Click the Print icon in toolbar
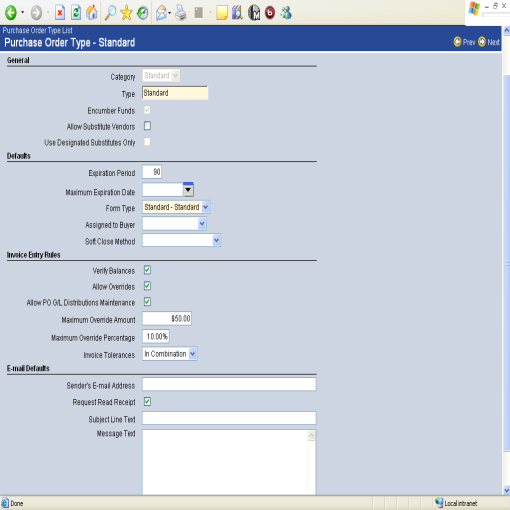510x510 pixels. pyautogui.click(x=181, y=13)
